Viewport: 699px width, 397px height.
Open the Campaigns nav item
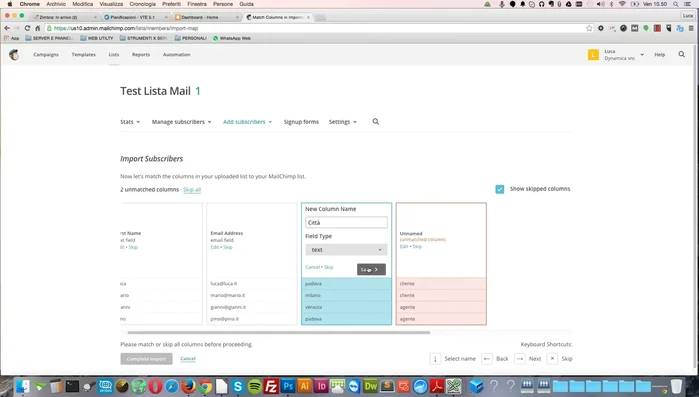coord(46,54)
